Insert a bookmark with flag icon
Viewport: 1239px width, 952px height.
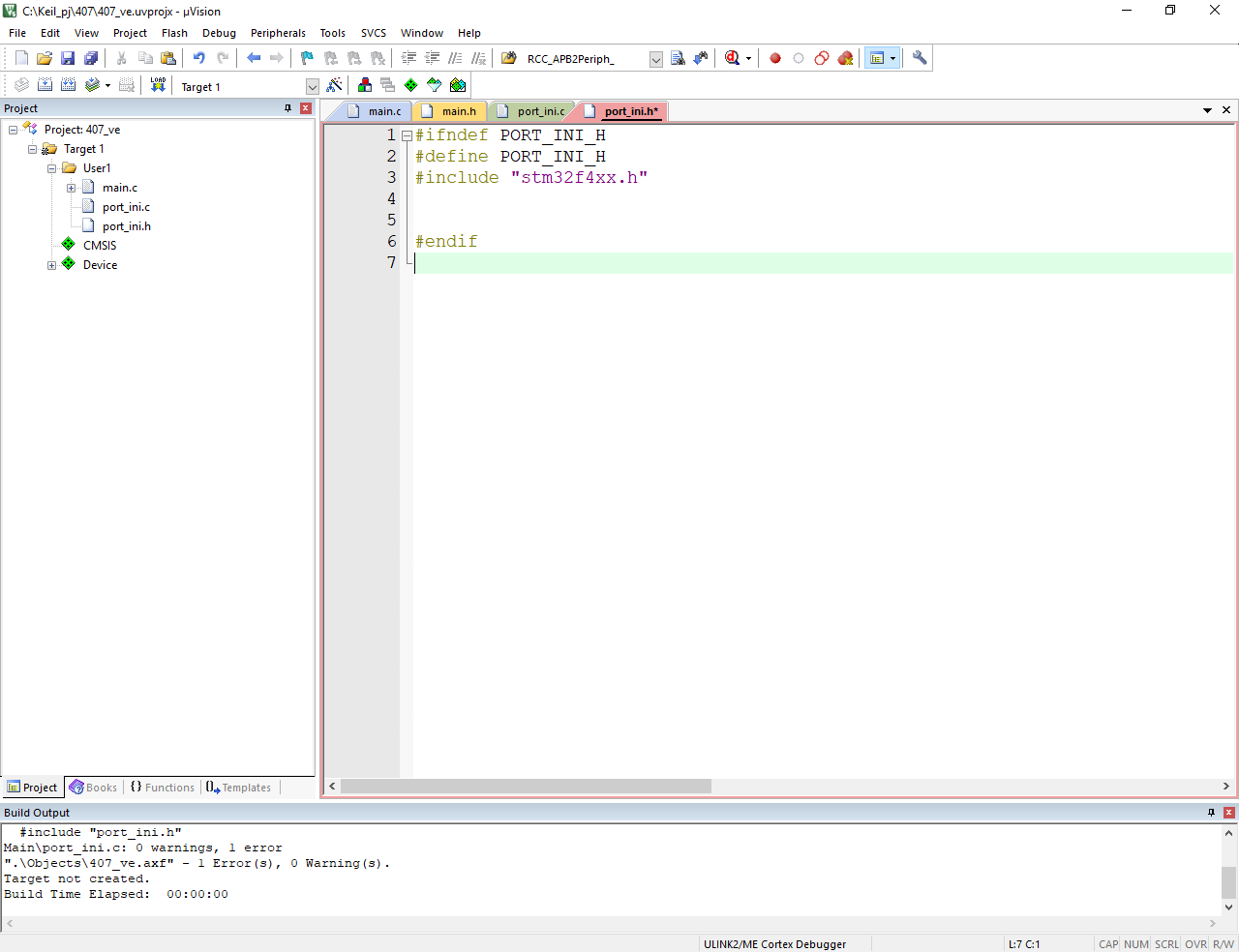point(307,58)
